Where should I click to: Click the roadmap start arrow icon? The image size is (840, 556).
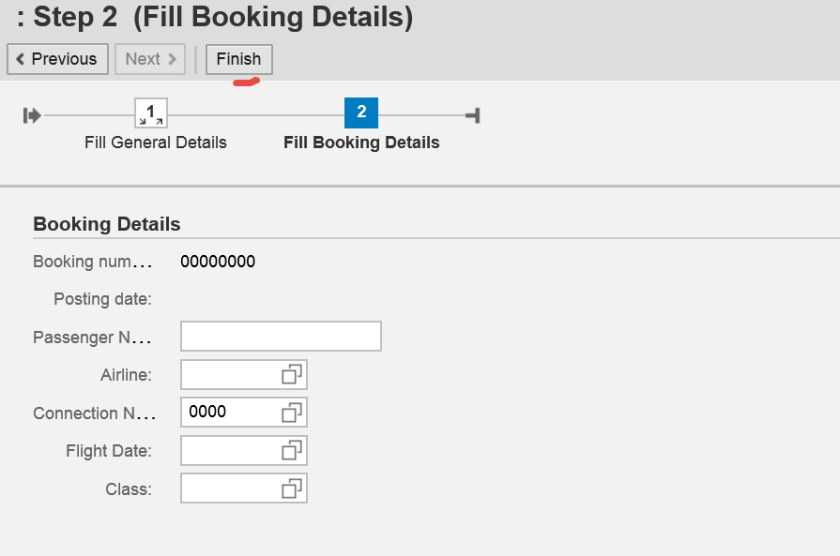pyautogui.click(x=32, y=116)
